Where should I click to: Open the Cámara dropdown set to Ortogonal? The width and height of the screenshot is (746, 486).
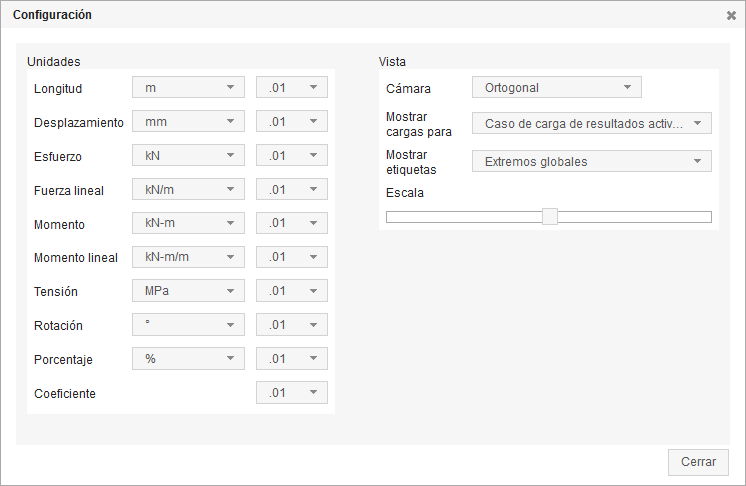click(x=556, y=88)
